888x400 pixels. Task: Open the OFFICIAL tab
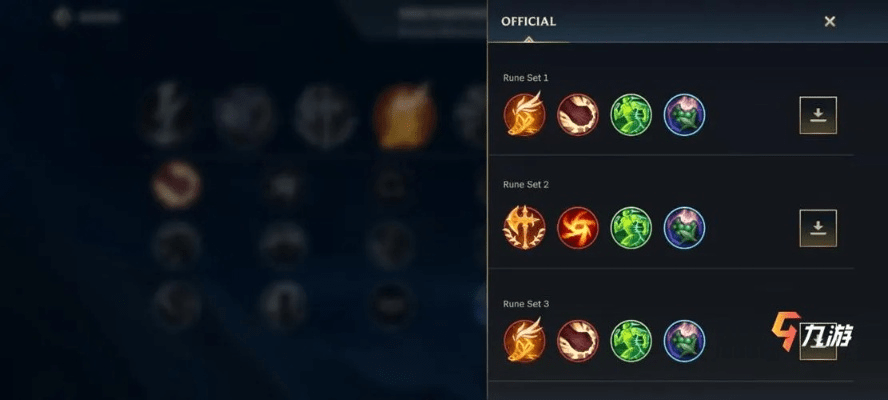(x=528, y=22)
